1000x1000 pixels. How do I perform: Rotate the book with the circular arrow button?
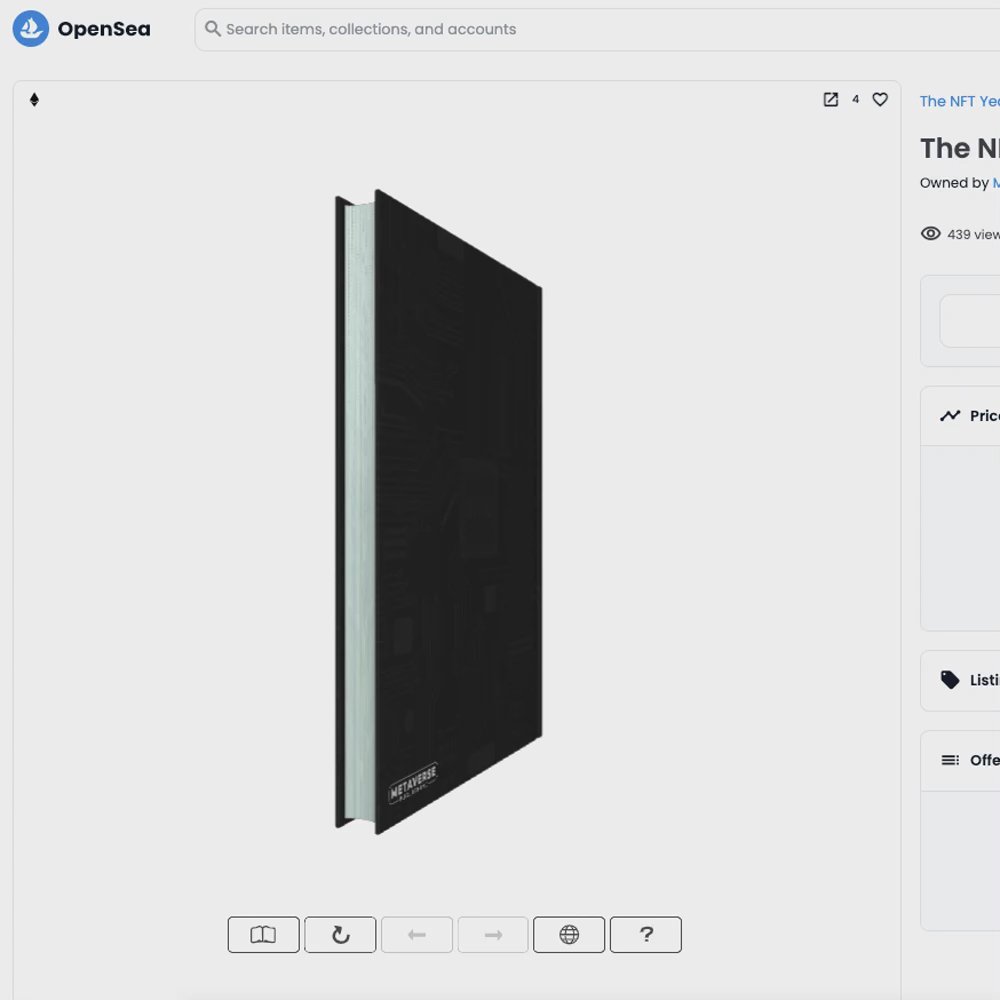pos(341,934)
